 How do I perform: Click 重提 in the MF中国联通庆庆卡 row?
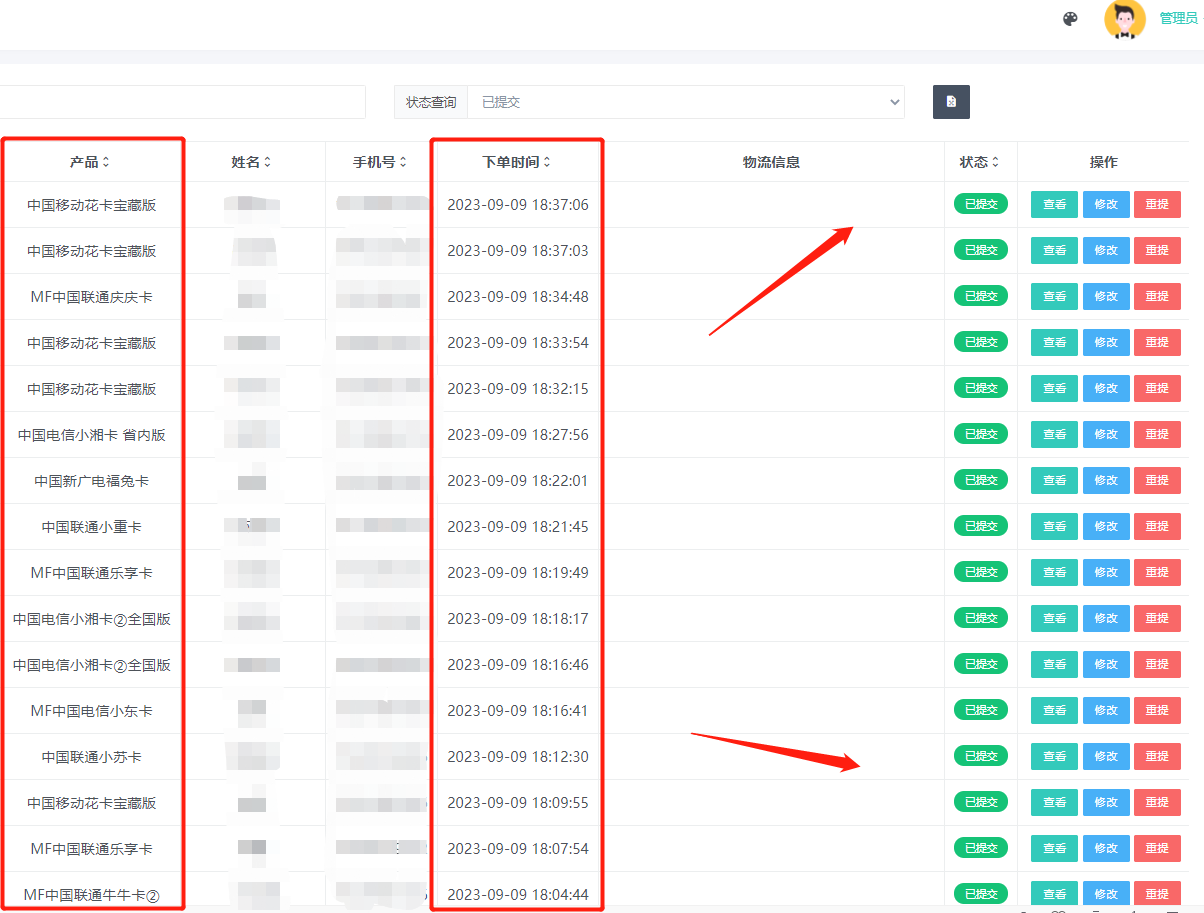tap(1157, 297)
